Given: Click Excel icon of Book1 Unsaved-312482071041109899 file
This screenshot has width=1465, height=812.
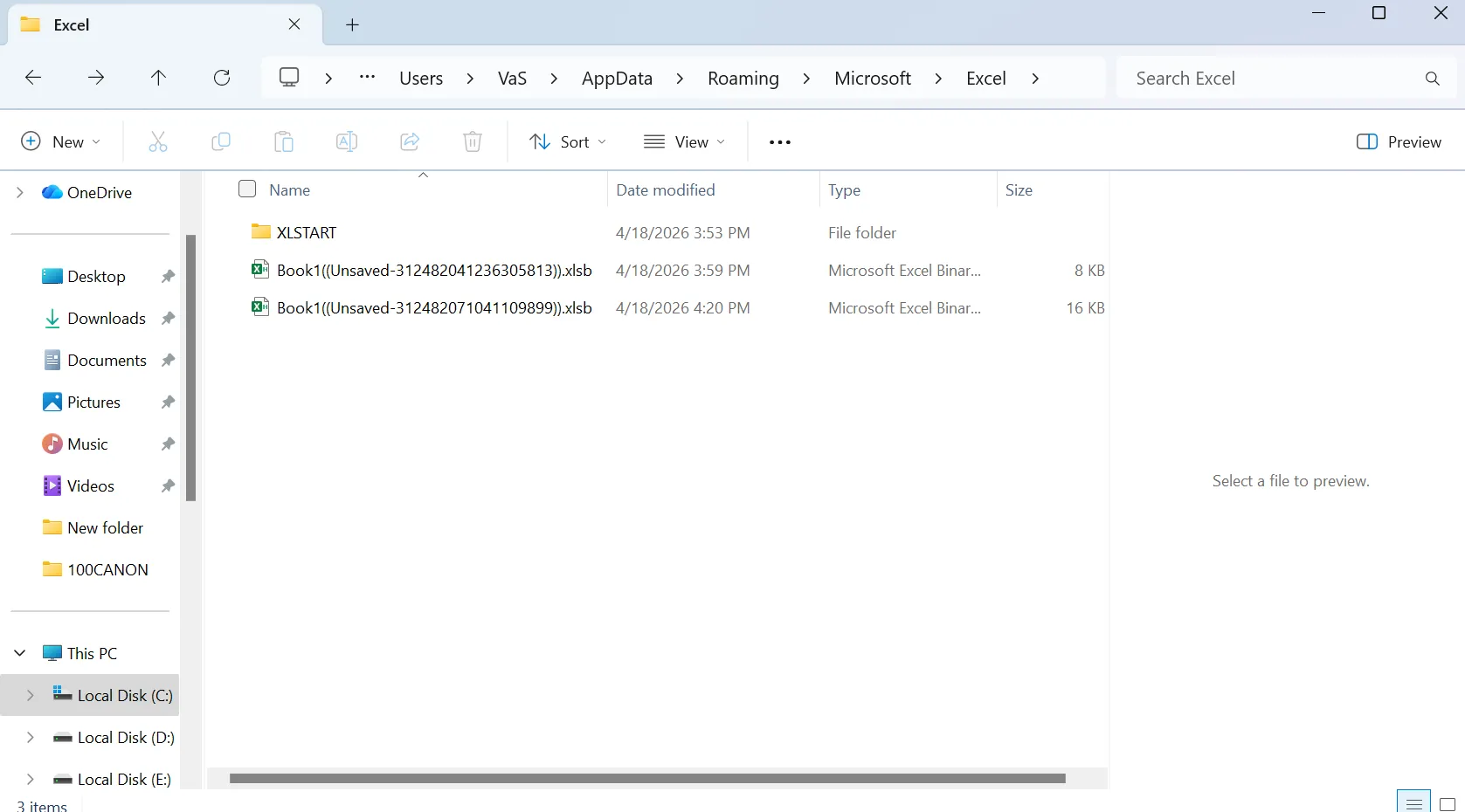Looking at the screenshot, I should point(259,306).
